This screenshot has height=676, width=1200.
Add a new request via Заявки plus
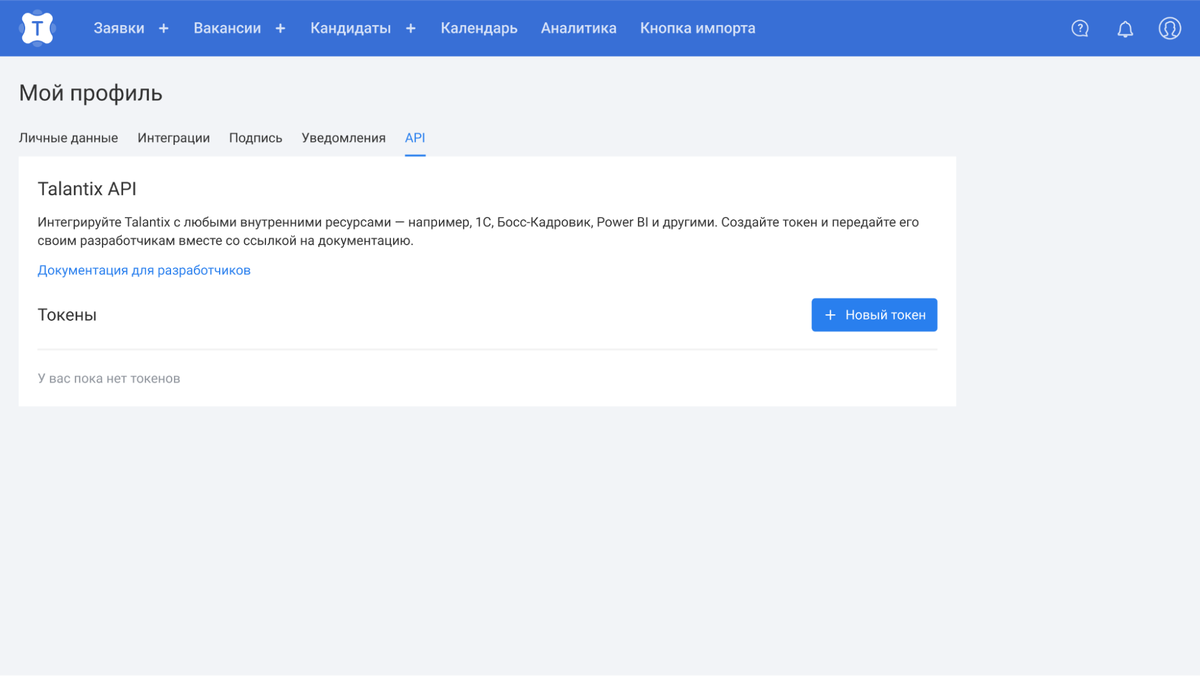tap(164, 28)
